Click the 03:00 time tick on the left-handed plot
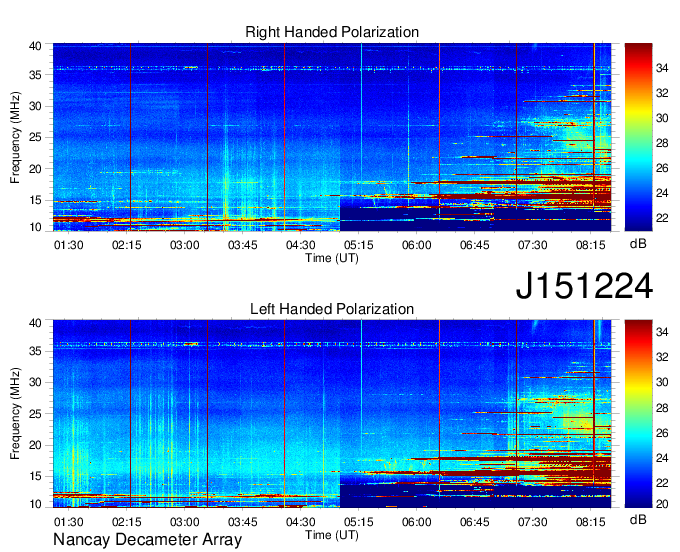The width and height of the screenshot is (680, 552). pos(185,522)
